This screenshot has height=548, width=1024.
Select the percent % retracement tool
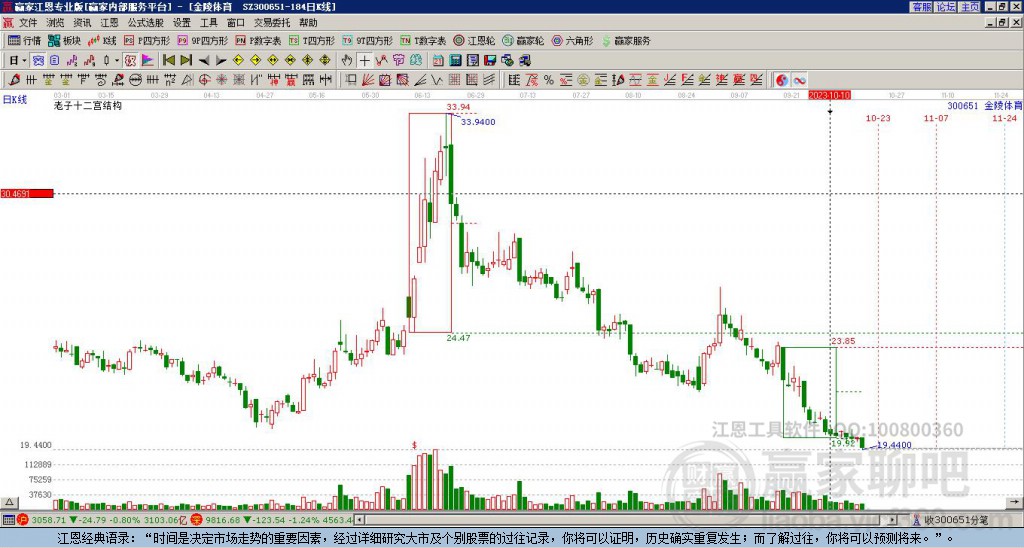[x=549, y=80]
